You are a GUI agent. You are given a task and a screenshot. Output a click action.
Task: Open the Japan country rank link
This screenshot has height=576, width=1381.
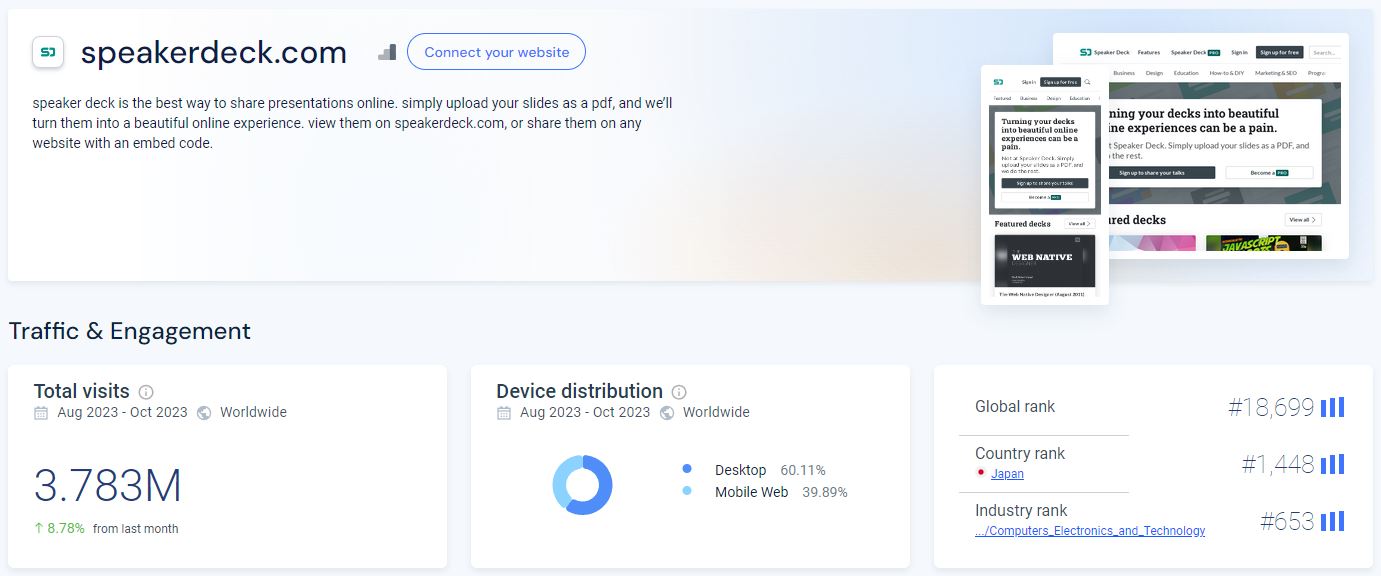click(1007, 474)
